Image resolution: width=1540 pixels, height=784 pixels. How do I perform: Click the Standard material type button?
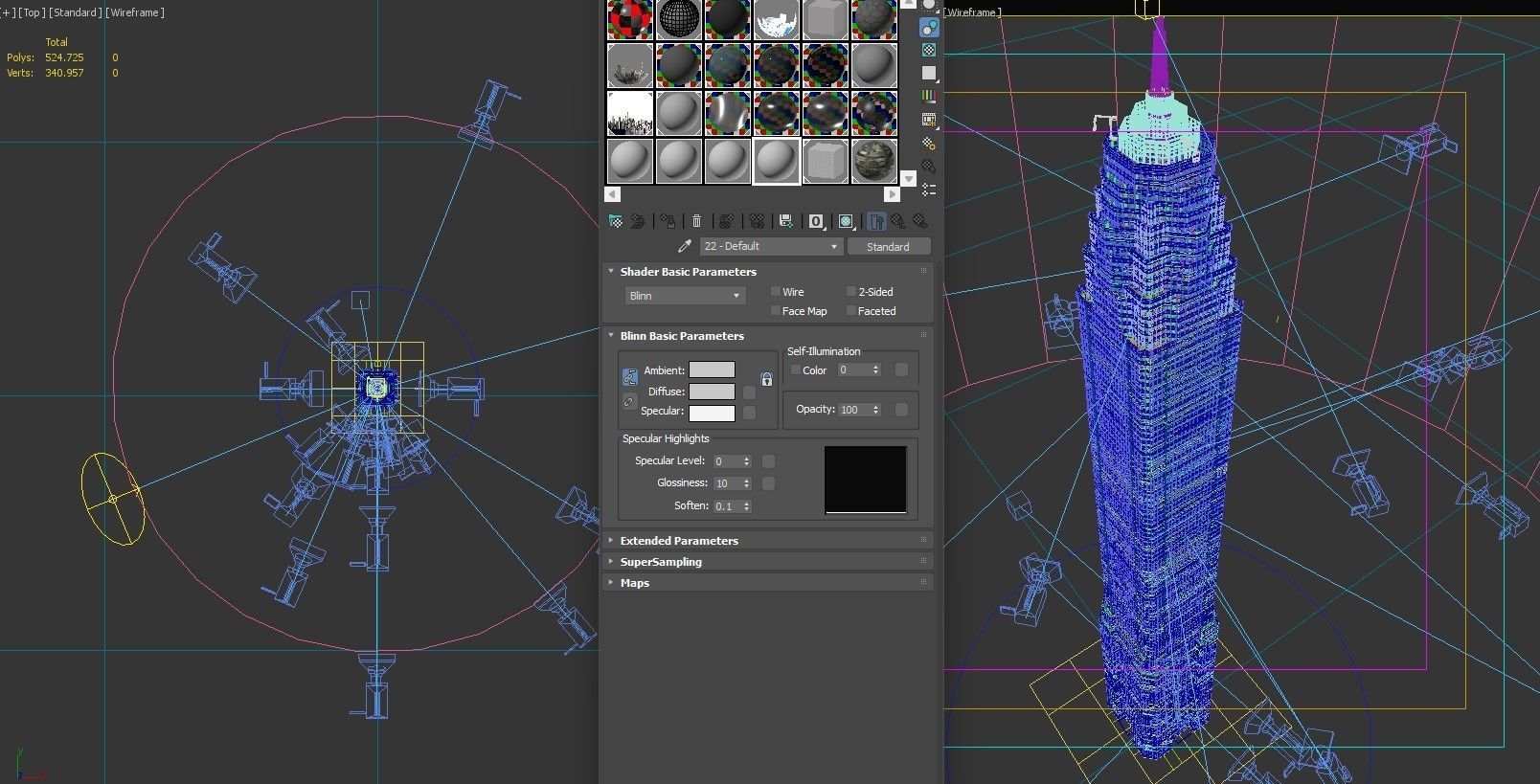pos(888,246)
